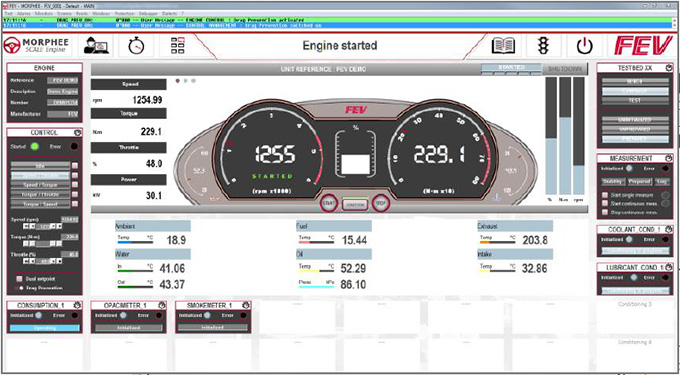Image resolution: width=680 pixels, height=375 pixels.
Task: Click the MEASUREMENT panel settings icon
Action: 668,158
